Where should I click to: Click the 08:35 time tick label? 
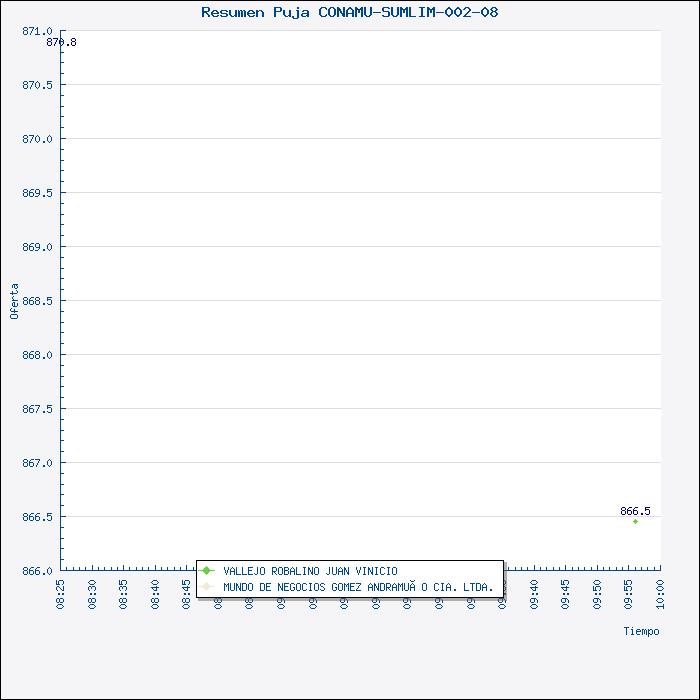click(124, 592)
